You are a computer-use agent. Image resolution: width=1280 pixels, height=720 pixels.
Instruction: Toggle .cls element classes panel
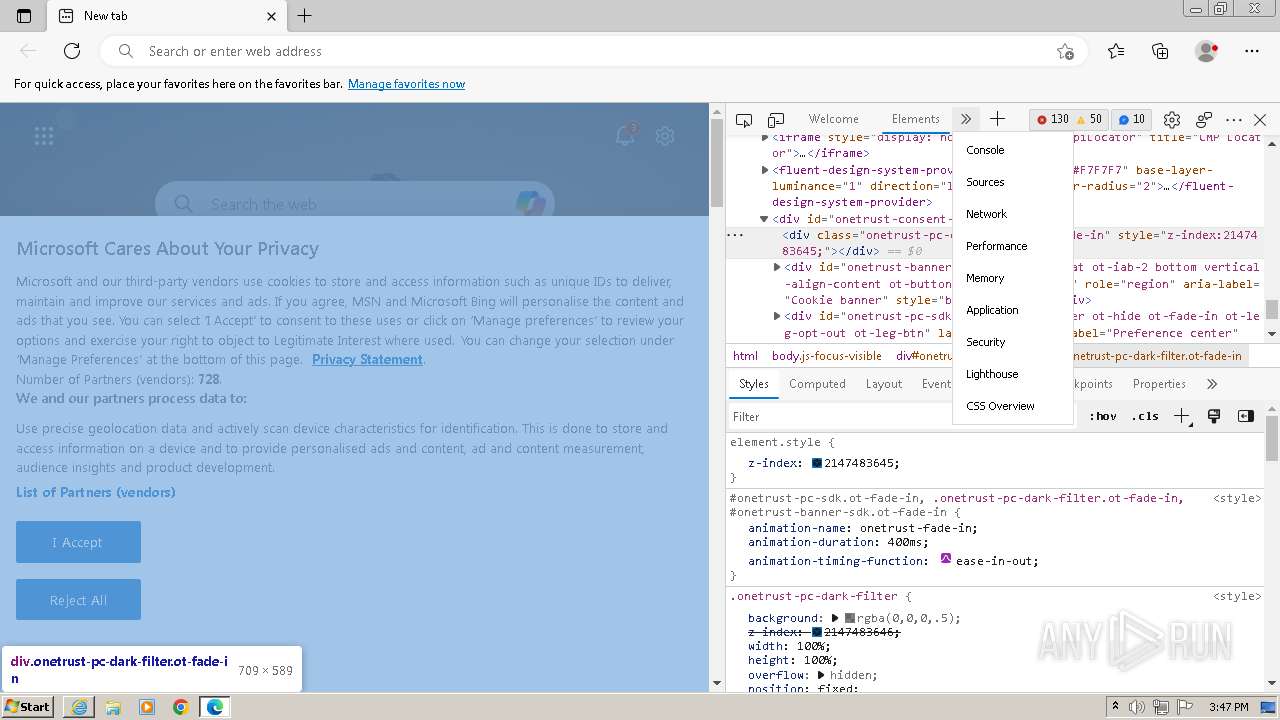point(1145,416)
